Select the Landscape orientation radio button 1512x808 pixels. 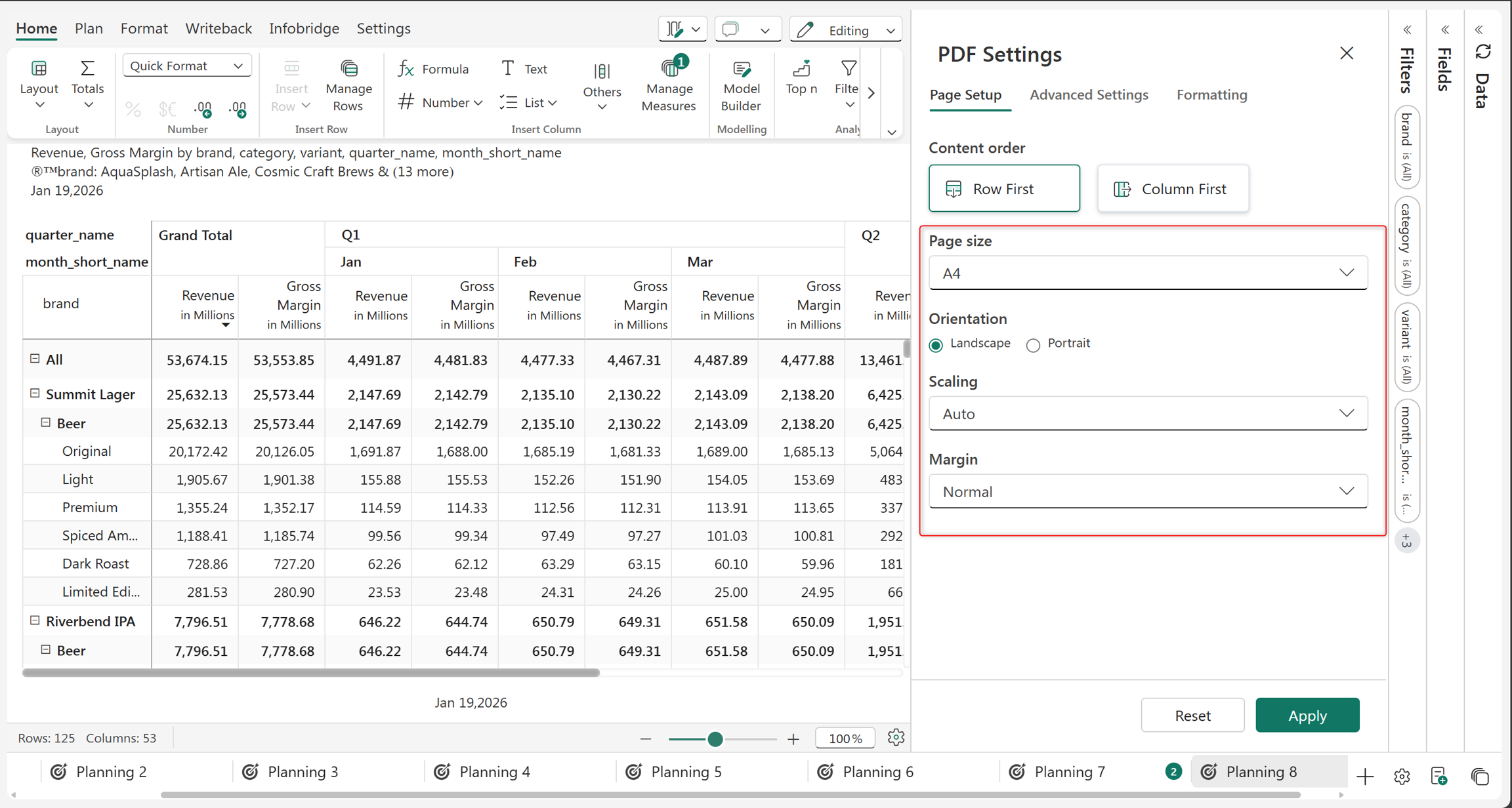tap(936, 345)
